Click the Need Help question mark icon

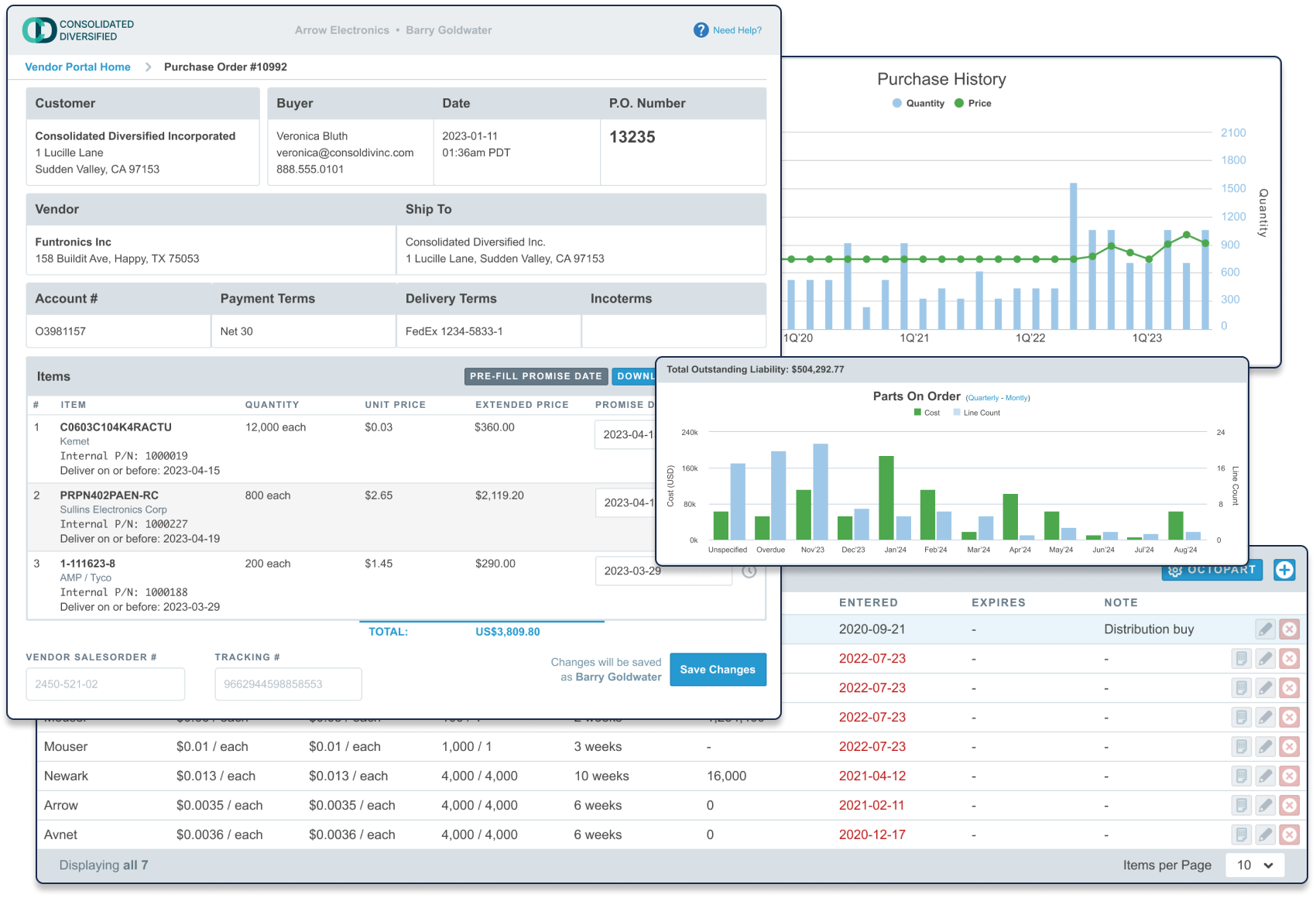tap(701, 30)
